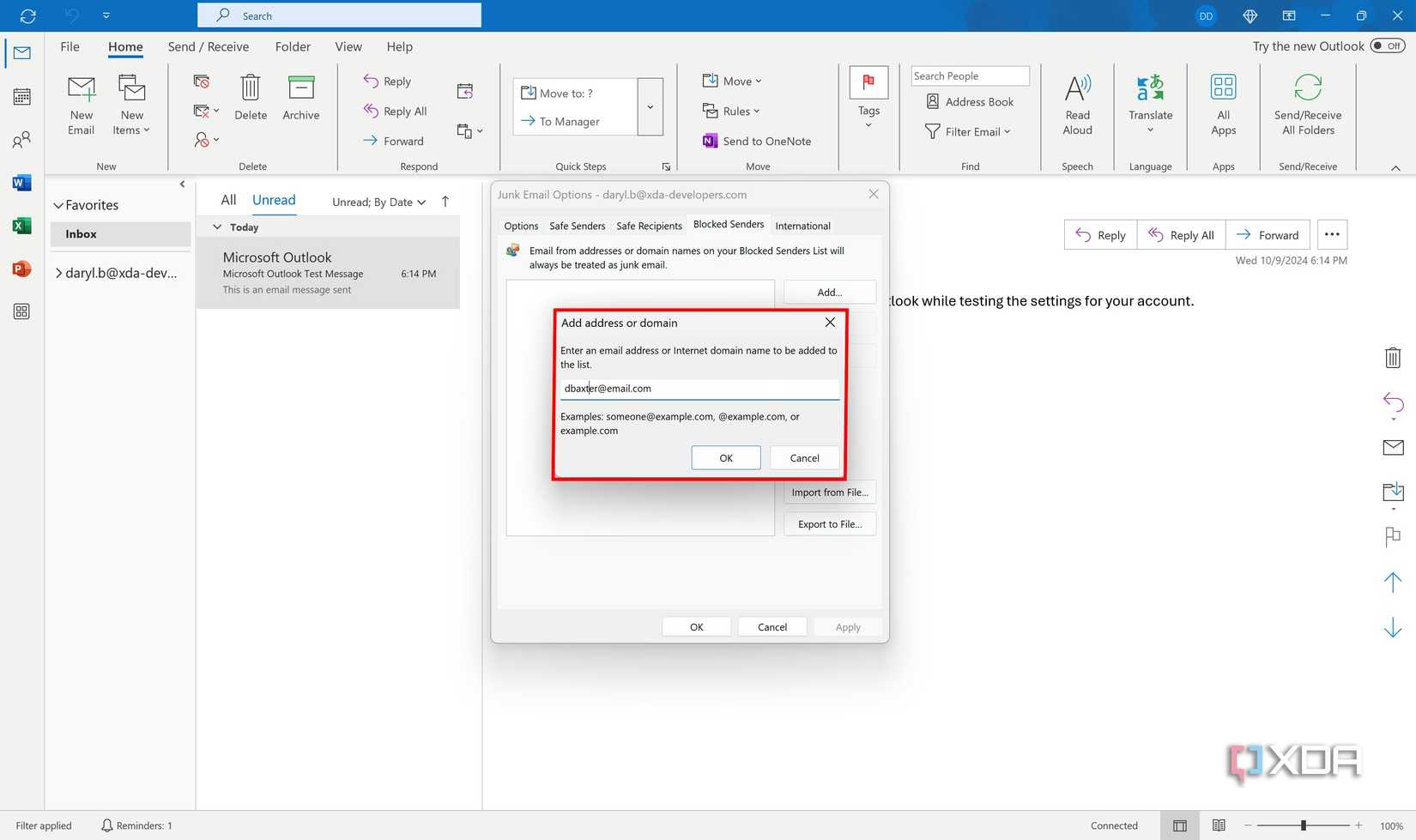Open the Tags gallery
This screenshot has height=840, width=1416.
click(x=868, y=103)
